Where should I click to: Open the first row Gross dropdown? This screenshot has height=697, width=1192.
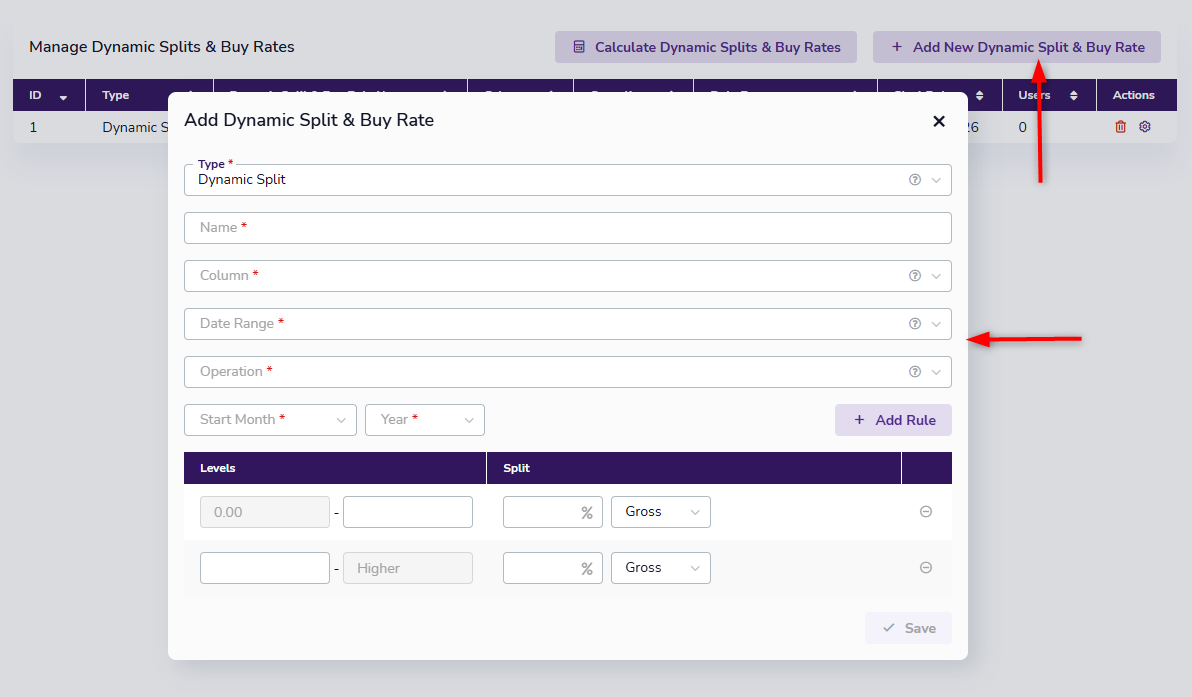[x=660, y=512]
